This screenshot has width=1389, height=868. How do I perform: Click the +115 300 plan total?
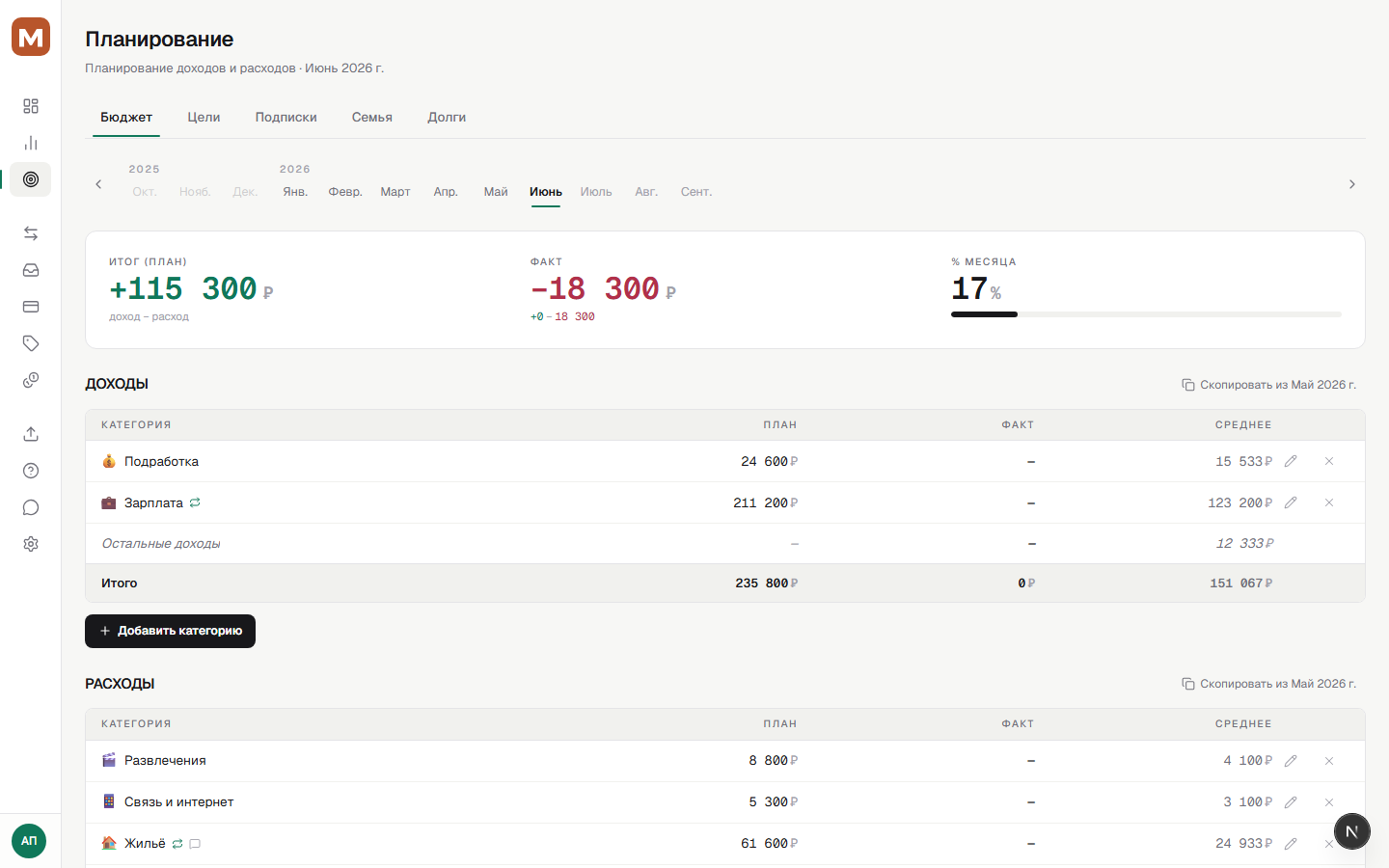point(191,288)
